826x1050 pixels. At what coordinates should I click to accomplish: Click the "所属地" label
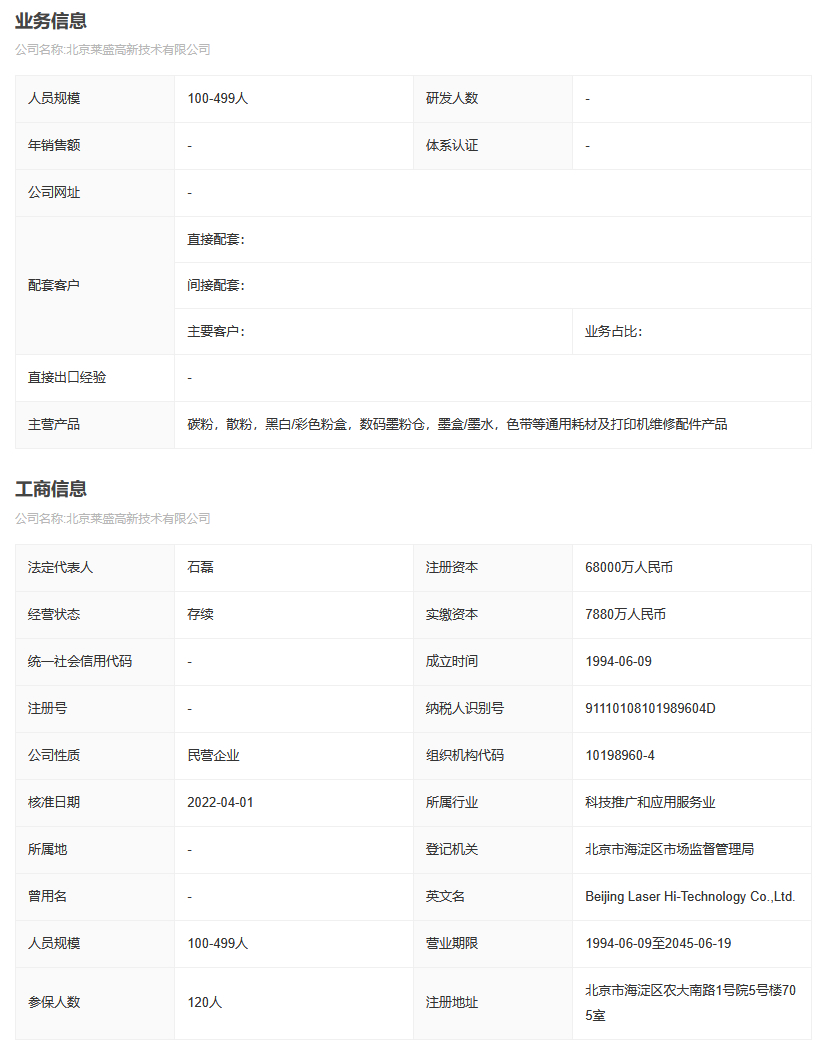coord(48,849)
